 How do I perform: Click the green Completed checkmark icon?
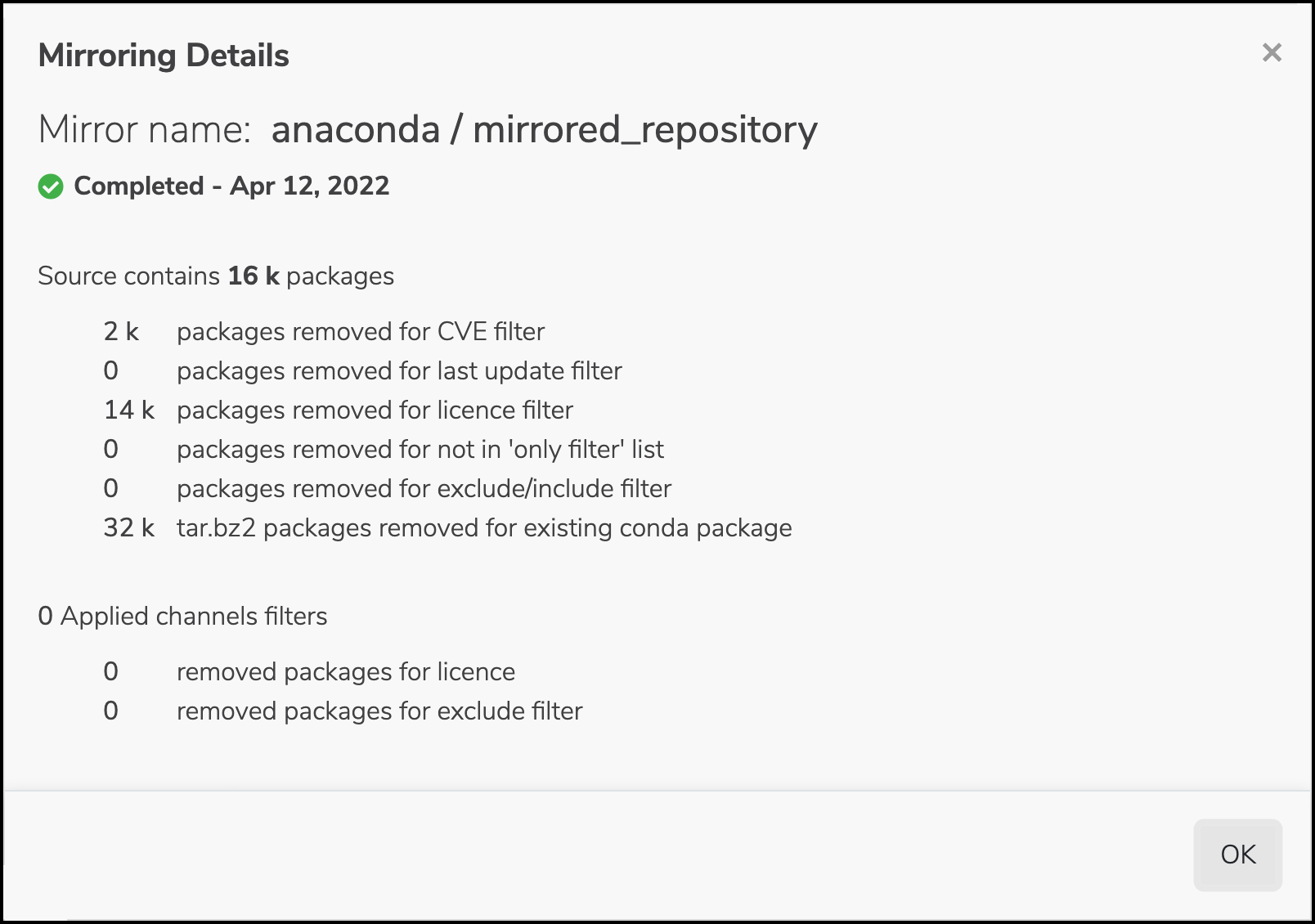(51, 186)
